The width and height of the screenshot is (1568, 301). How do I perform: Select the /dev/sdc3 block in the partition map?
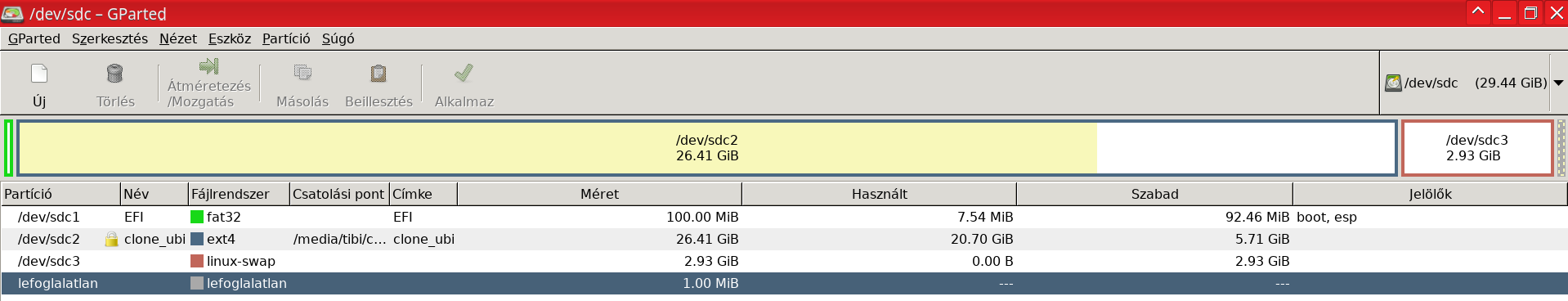pos(1477,148)
